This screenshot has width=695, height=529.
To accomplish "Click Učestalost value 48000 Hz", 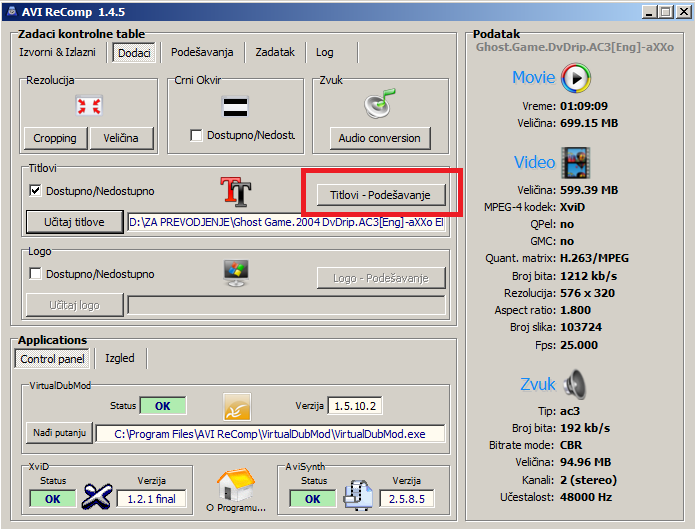I will tap(586, 497).
